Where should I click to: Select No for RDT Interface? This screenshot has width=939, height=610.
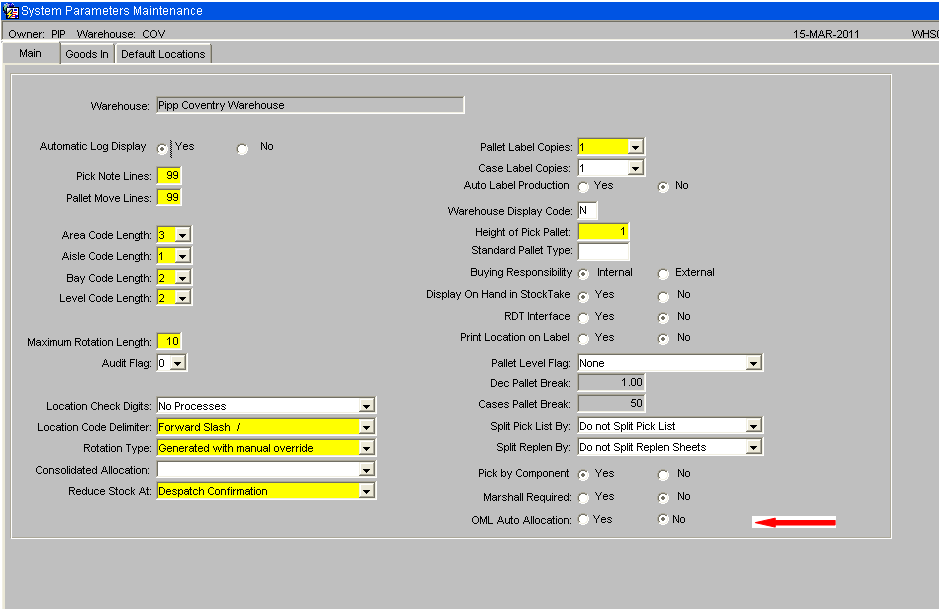(663, 318)
